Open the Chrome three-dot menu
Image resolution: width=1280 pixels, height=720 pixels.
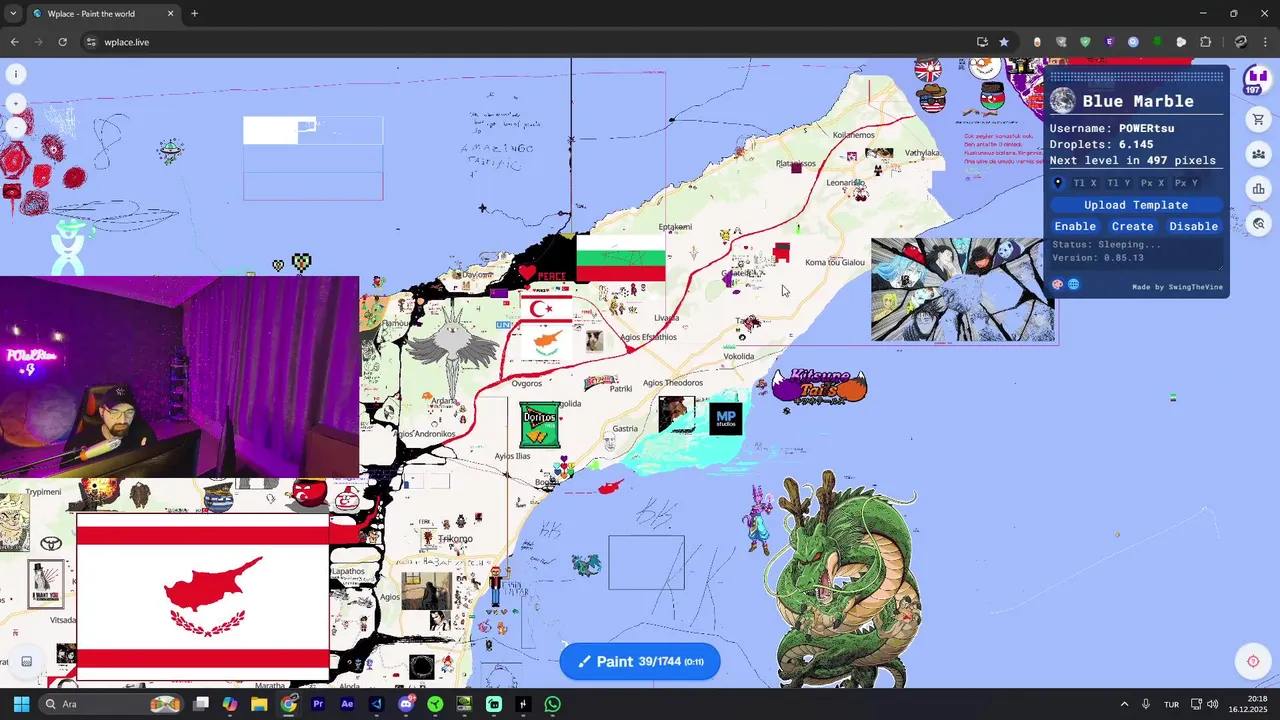tap(1265, 42)
